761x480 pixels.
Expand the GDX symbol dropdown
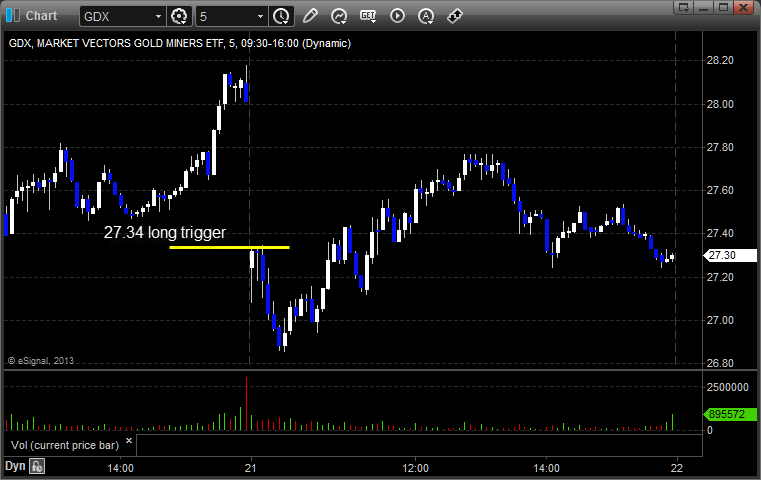coord(158,17)
